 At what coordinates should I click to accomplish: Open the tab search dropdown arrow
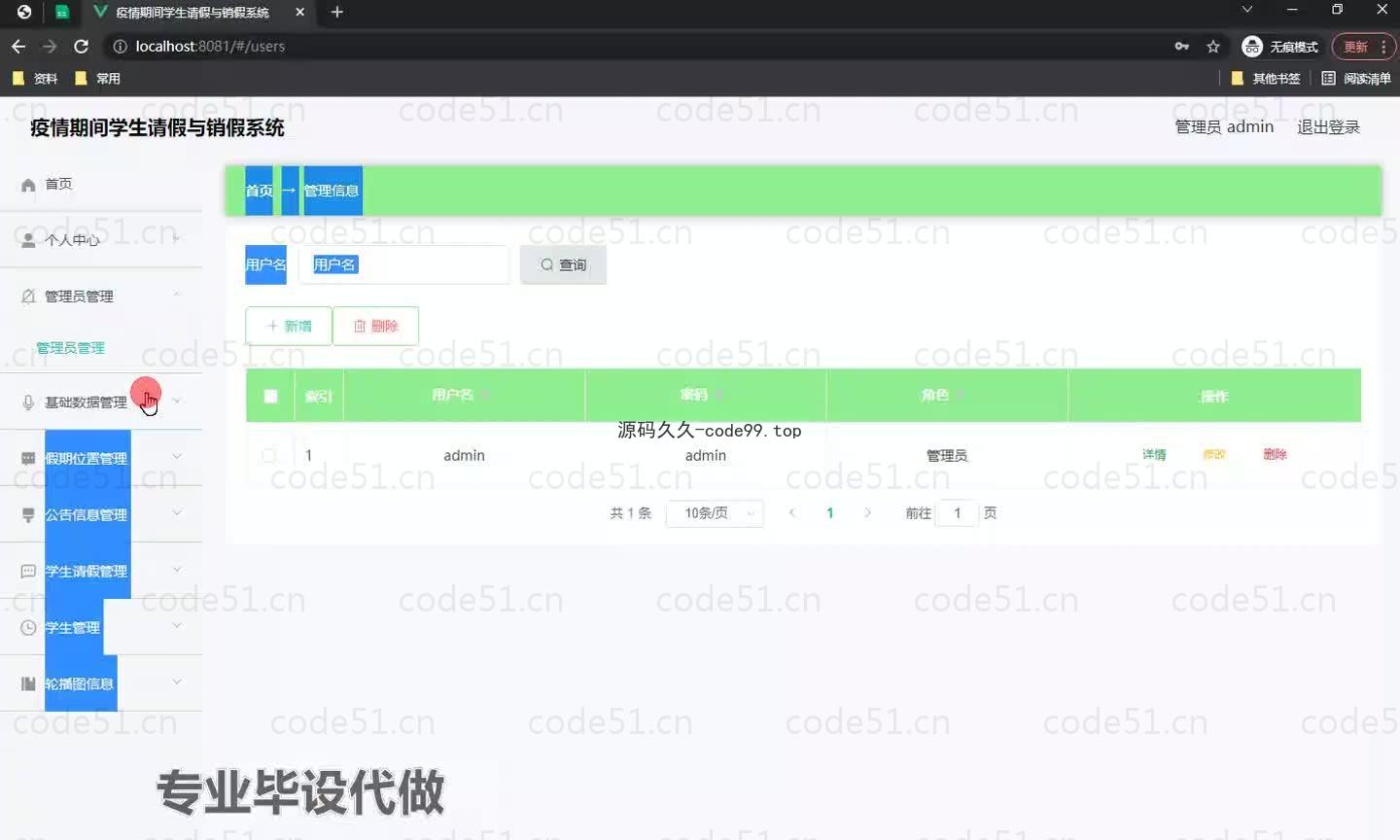[1247, 10]
